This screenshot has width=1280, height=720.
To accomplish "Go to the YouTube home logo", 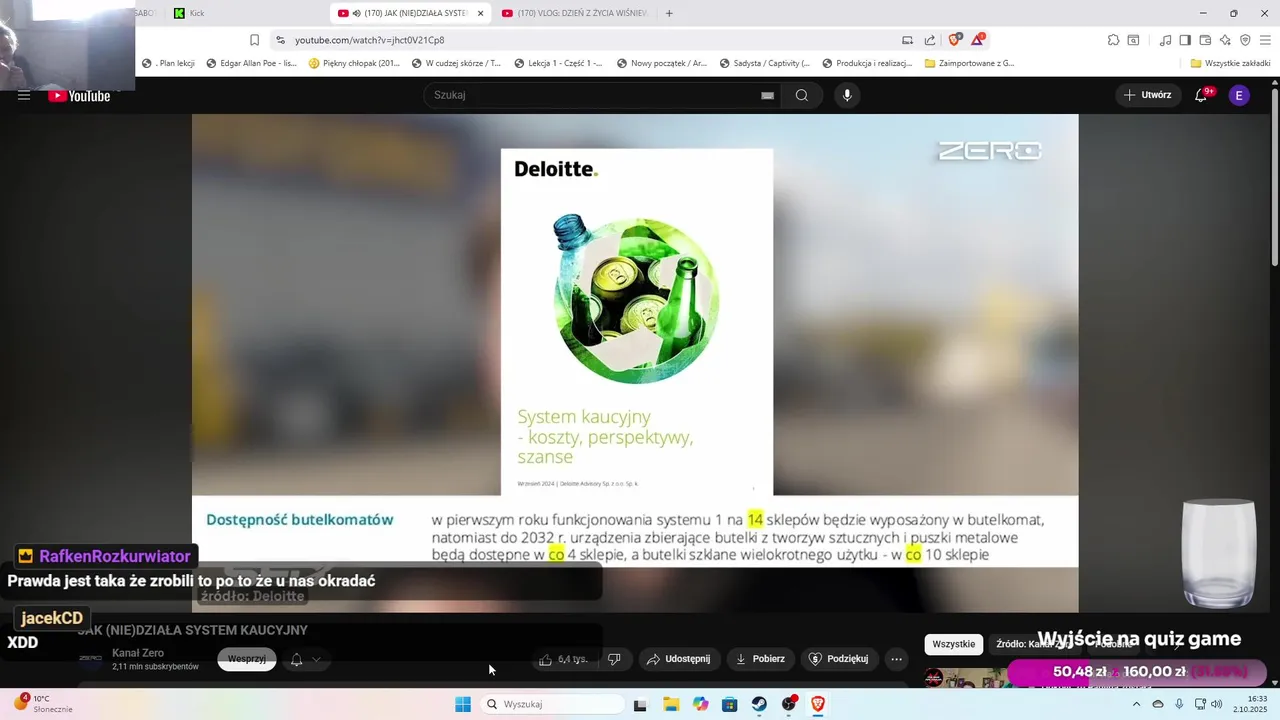I will pyautogui.click(x=79, y=95).
